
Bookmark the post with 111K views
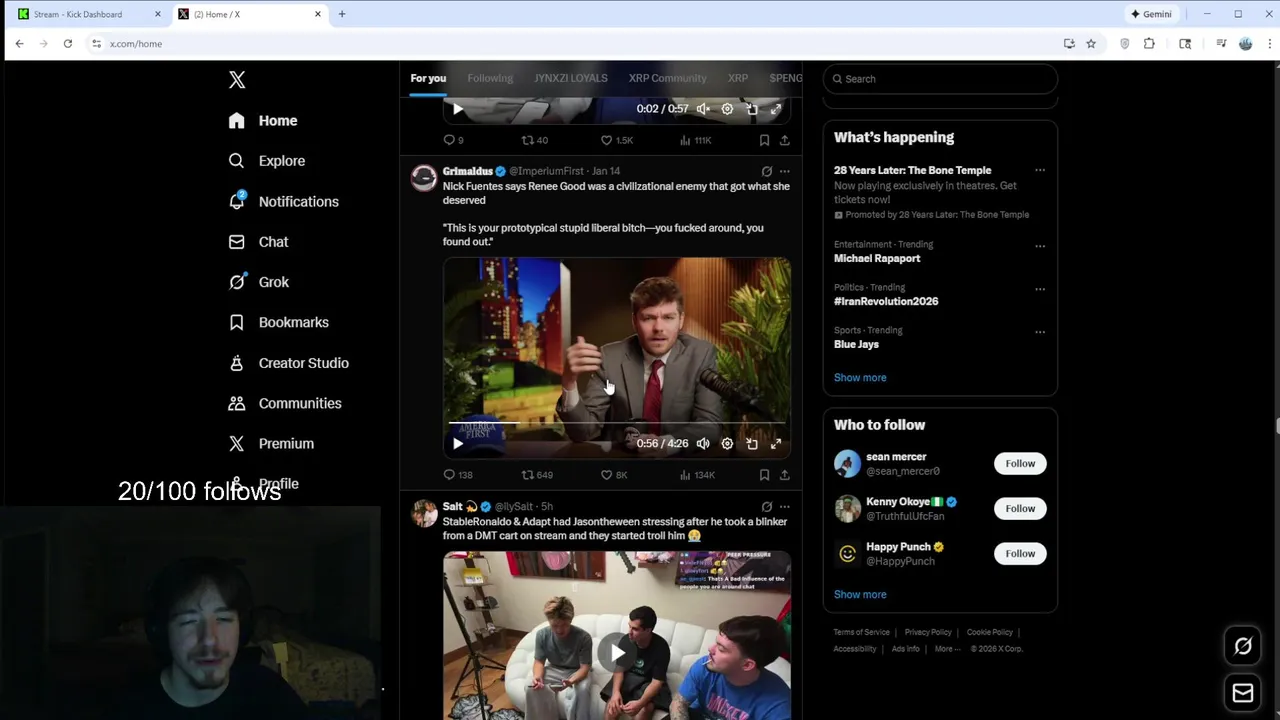(x=764, y=140)
